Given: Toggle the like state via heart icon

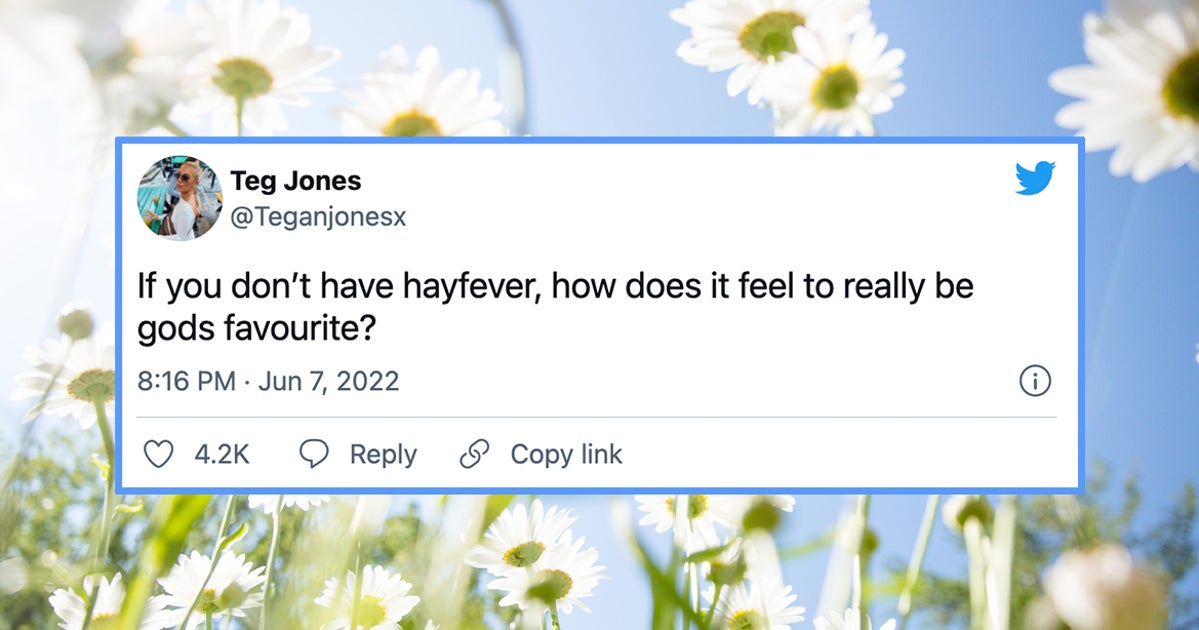Looking at the screenshot, I should [159, 454].
